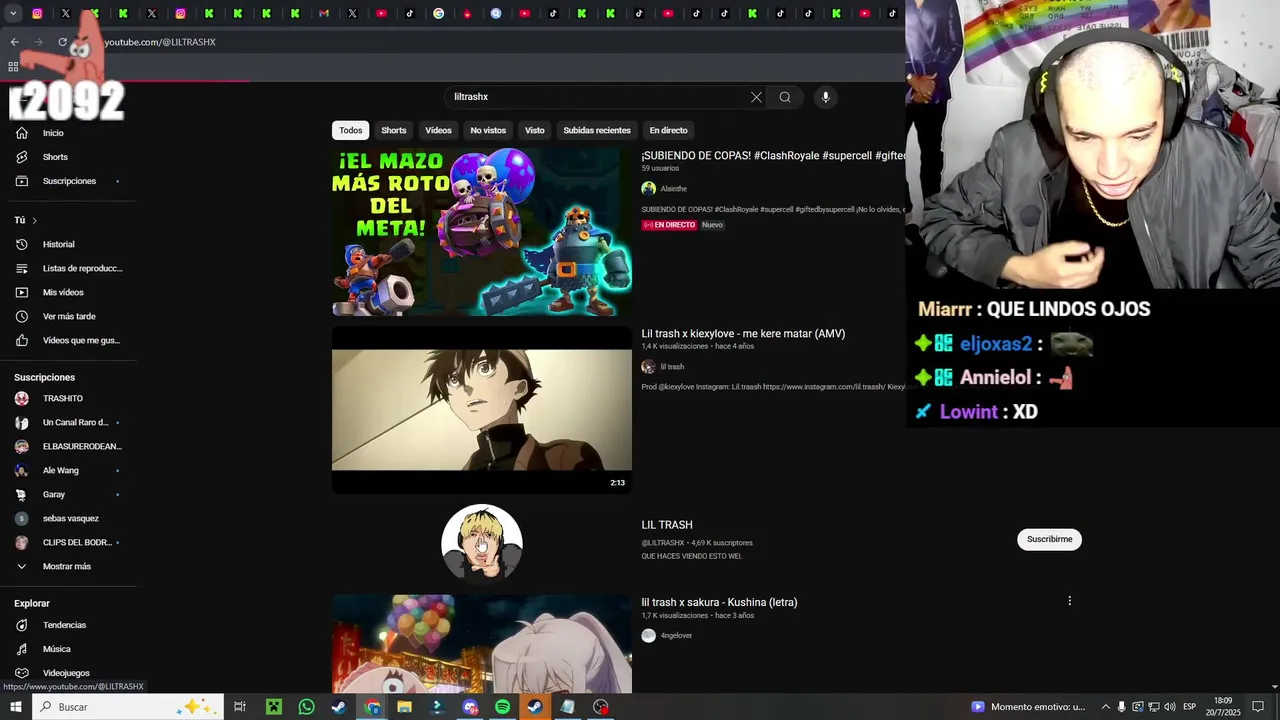Screen dimensions: 1280x720
Task: Open the Clash Royale live stream thumbnail
Action: (x=482, y=232)
